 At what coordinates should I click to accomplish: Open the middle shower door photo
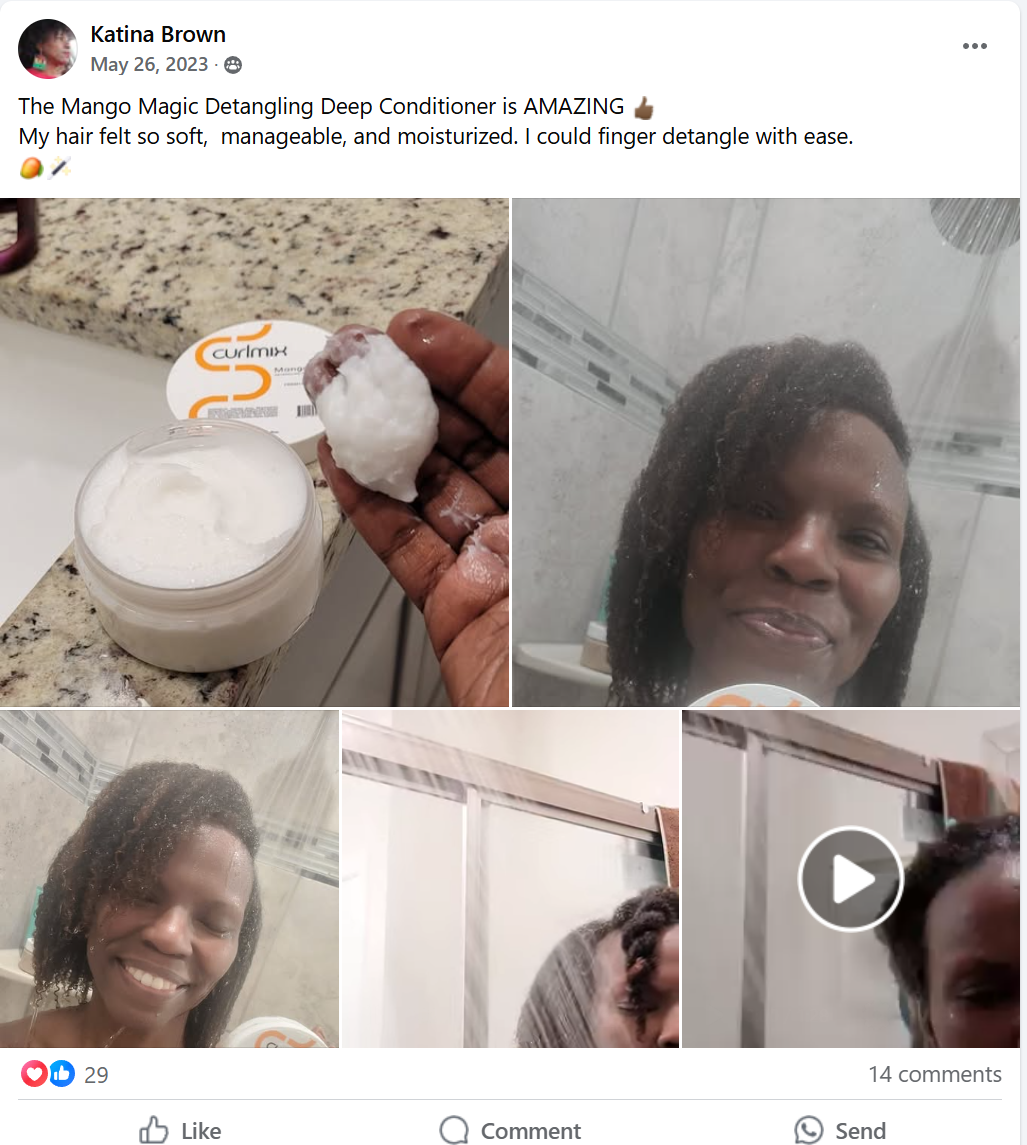point(510,878)
